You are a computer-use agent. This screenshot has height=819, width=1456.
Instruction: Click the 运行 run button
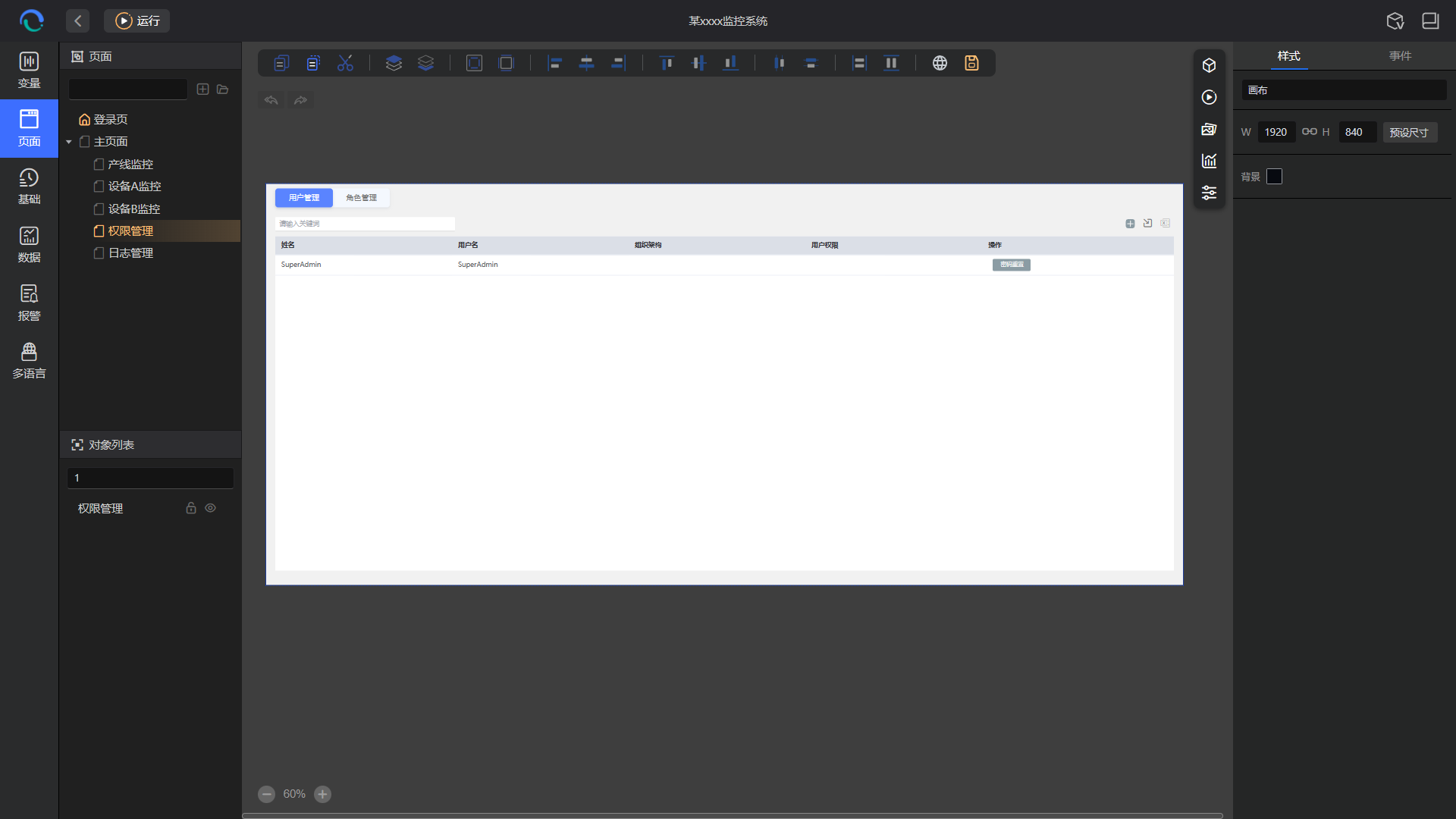[137, 20]
